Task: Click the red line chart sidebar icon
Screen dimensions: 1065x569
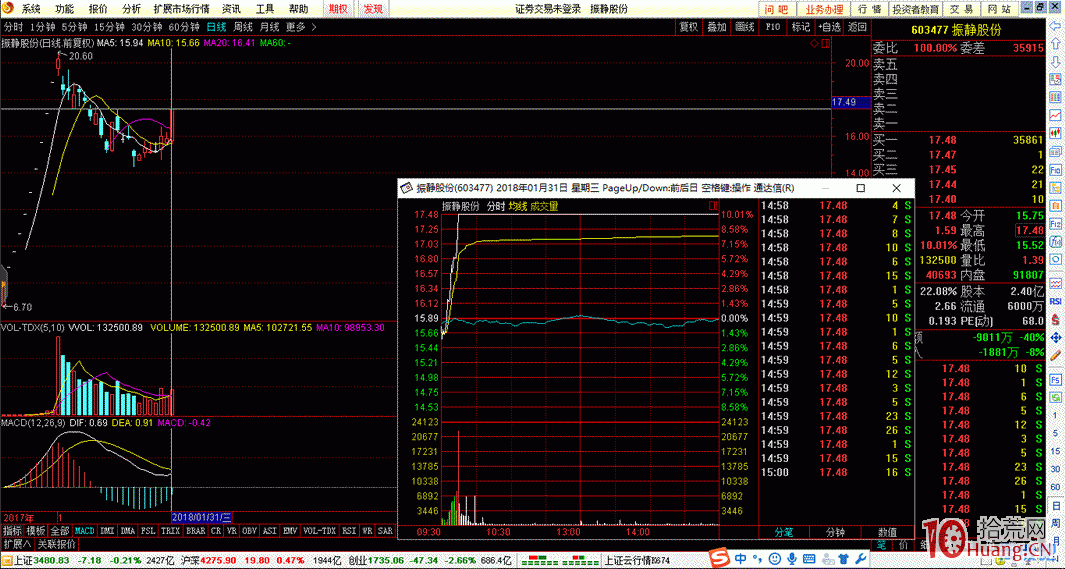Action: 1055,116
